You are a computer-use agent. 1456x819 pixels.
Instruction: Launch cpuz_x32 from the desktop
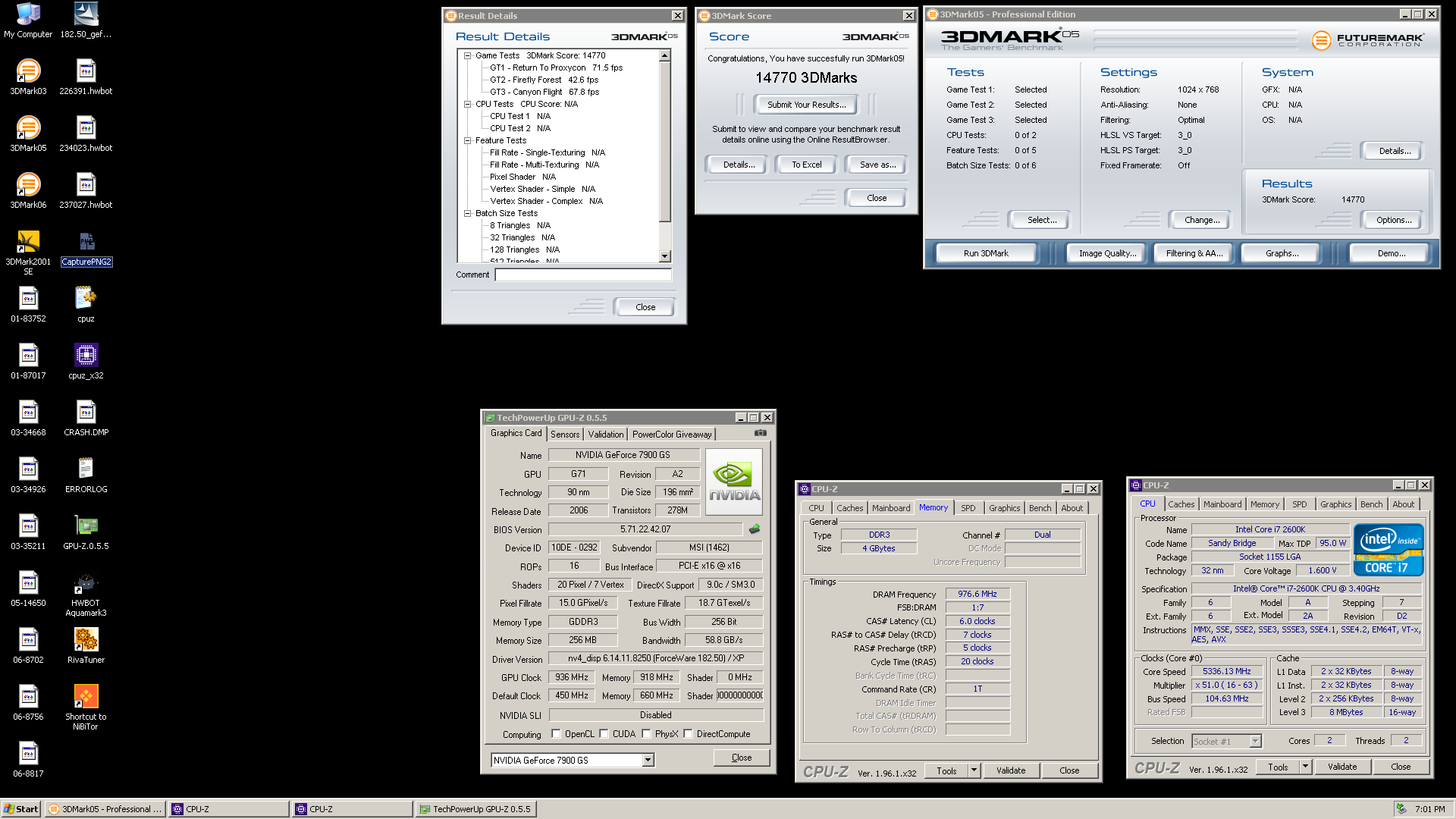tap(86, 362)
